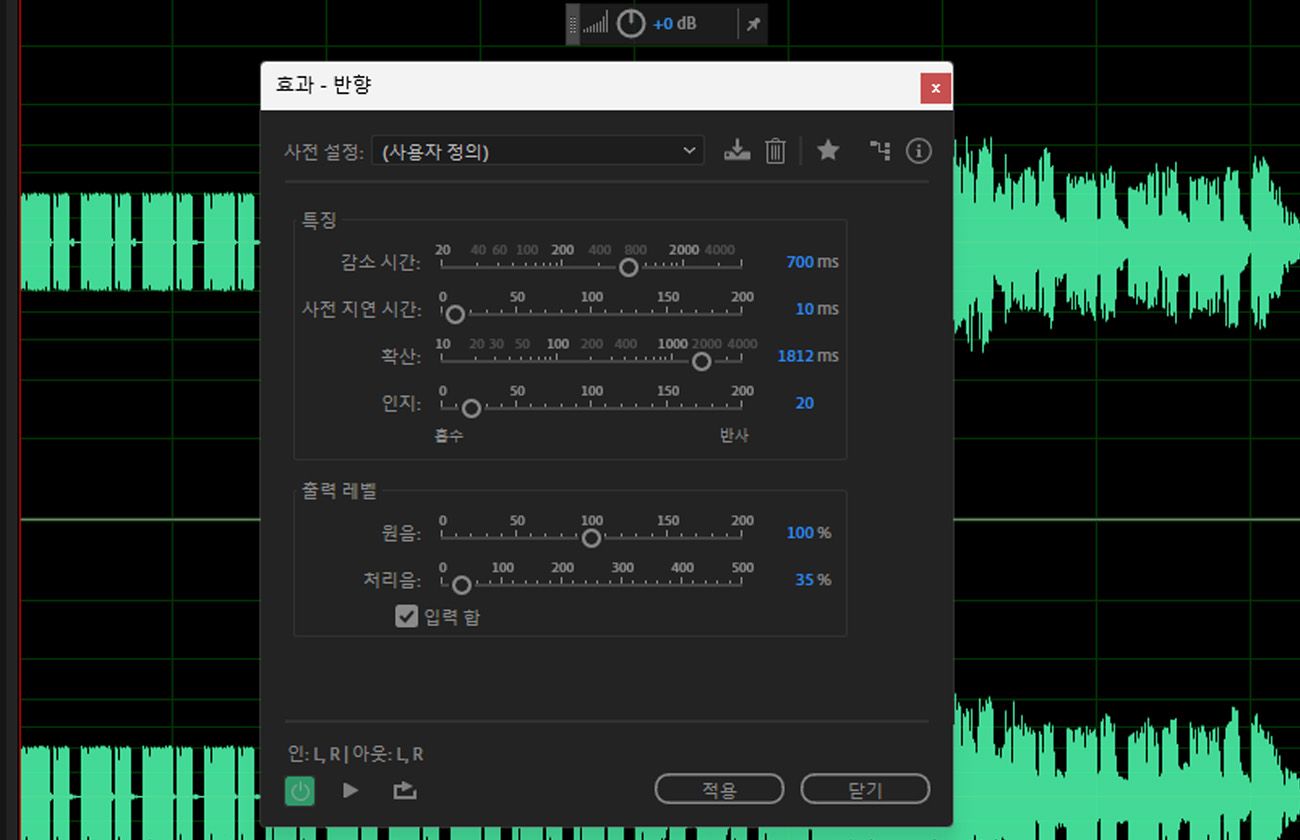1300x840 pixels.
Task: Expand the preset list arrow
Action: [688, 150]
